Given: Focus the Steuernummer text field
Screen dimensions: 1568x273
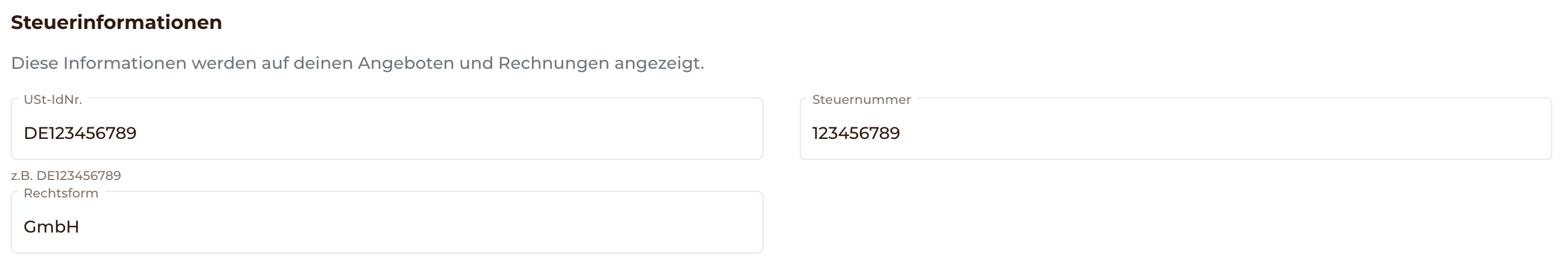Looking at the screenshot, I should (x=1175, y=129).
